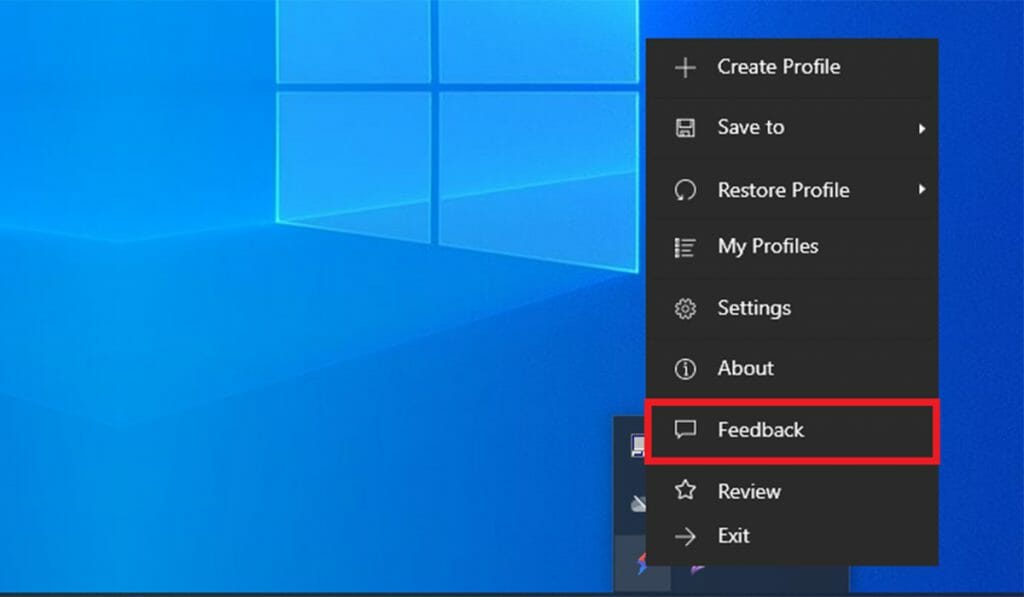Image resolution: width=1024 pixels, height=597 pixels.
Task: Click the plus icon beside Create Profile
Action: (685, 68)
